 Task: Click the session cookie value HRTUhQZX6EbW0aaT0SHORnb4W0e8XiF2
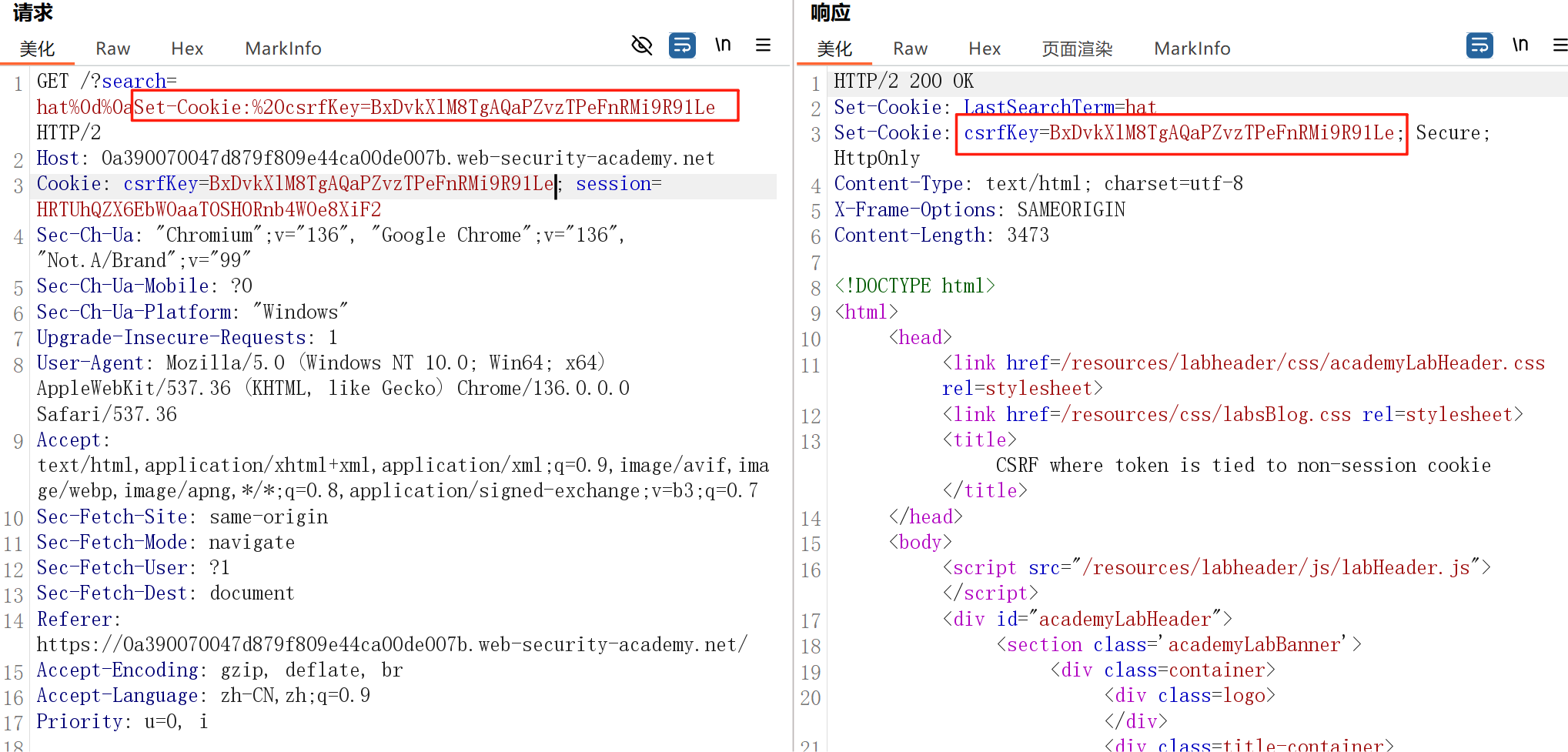(209, 209)
